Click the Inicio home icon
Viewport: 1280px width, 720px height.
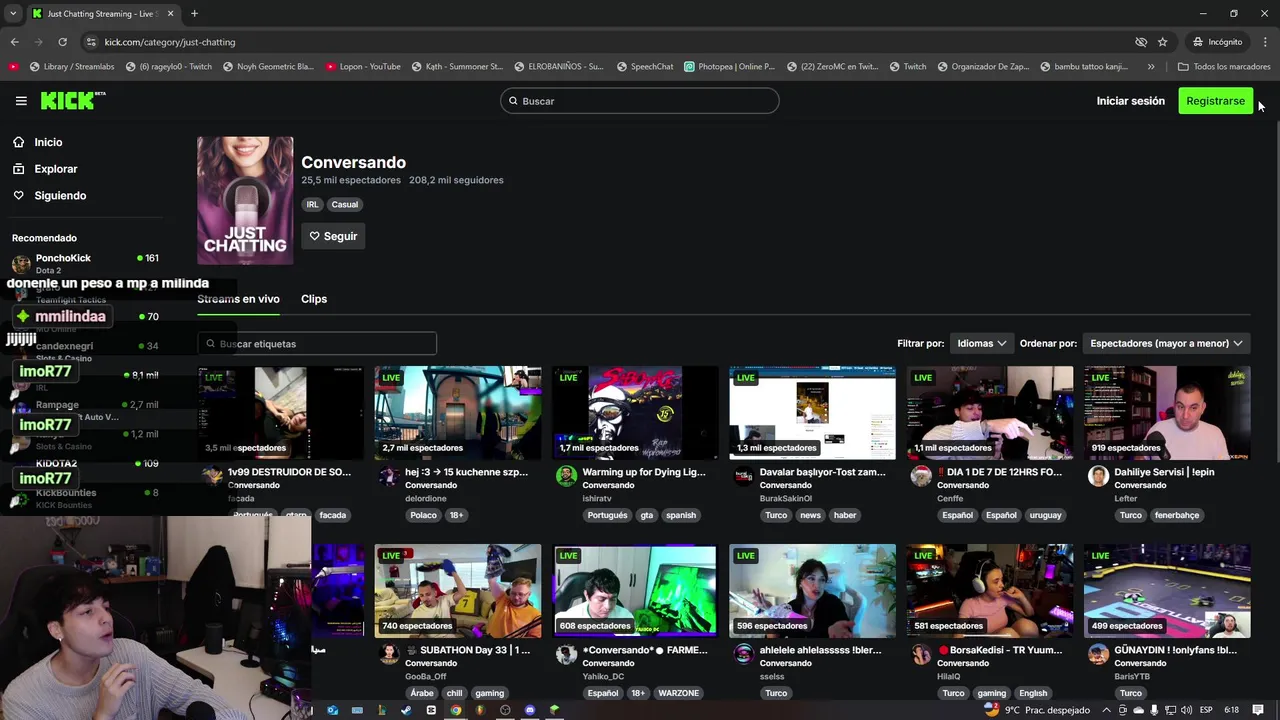(18, 142)
